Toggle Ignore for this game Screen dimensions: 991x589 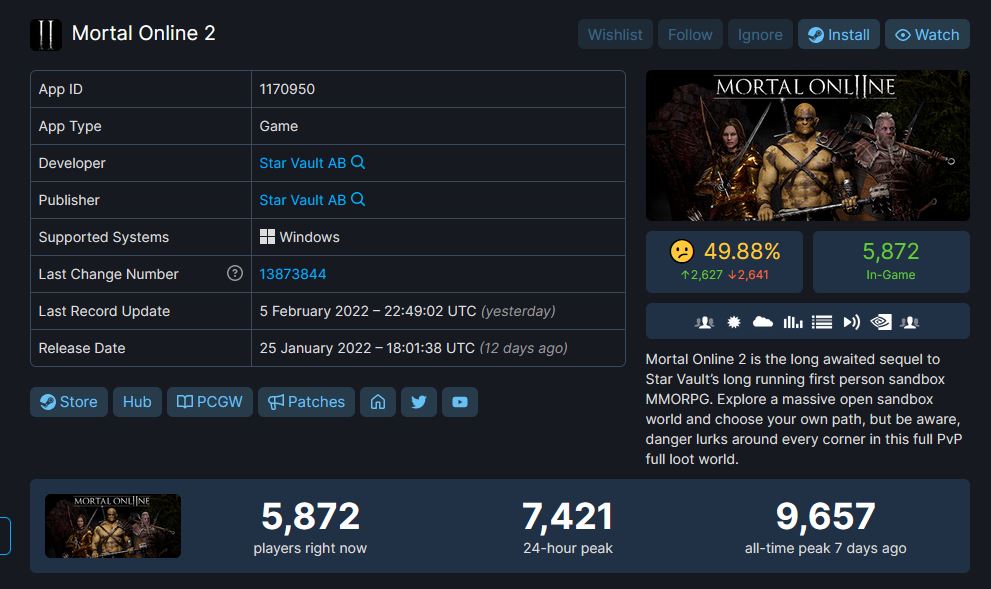(x=760, y=34)
